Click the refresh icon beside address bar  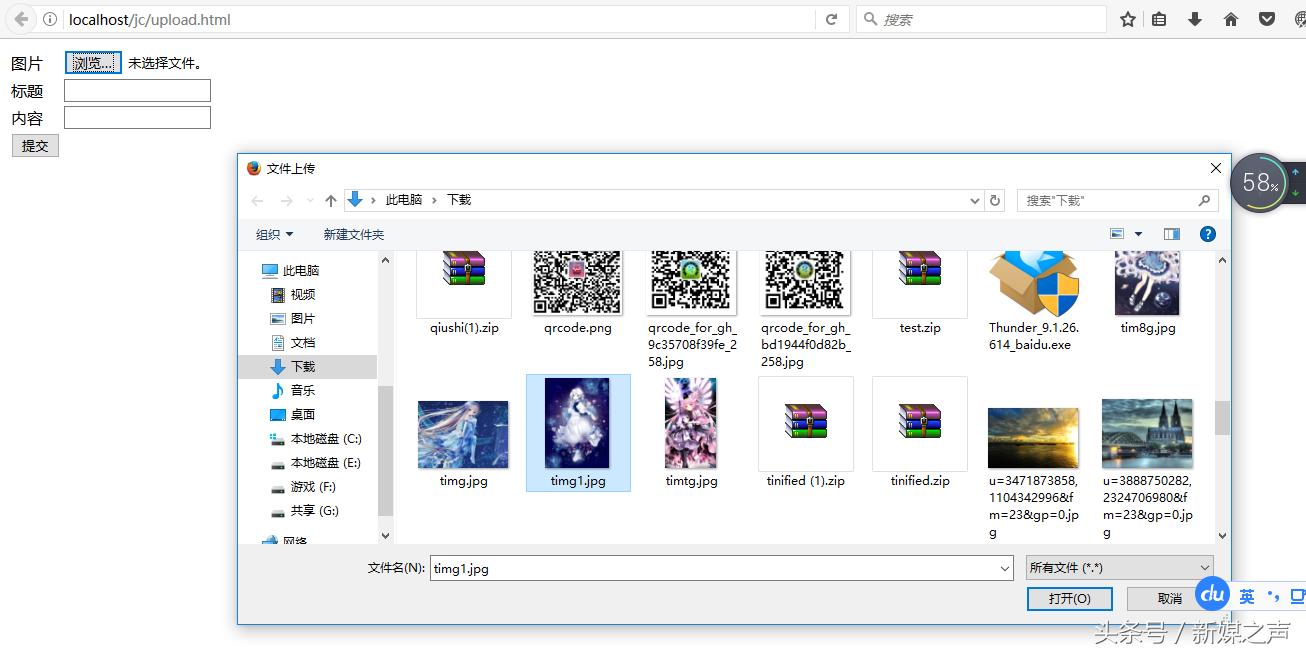[x=831, y=18]
